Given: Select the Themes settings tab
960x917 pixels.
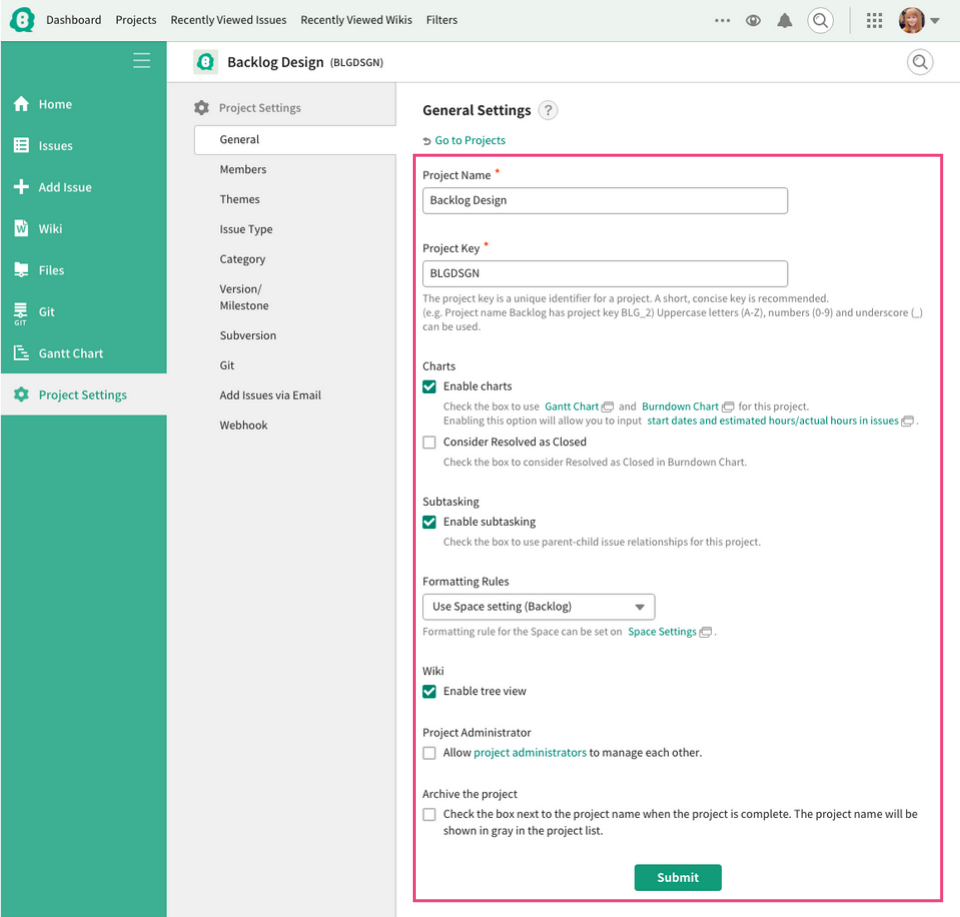Looking at the screenshot, I should [x=239, y=200].
